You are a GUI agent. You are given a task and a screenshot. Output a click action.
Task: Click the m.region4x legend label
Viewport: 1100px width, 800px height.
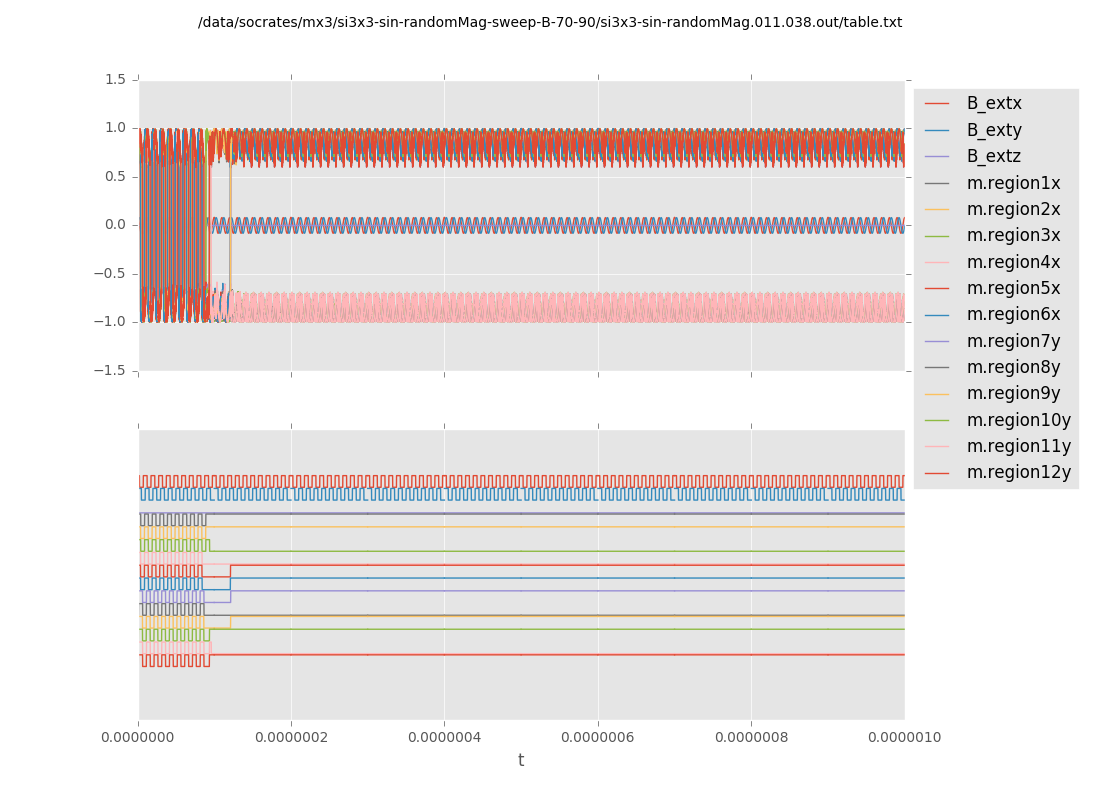[1013, 262]
